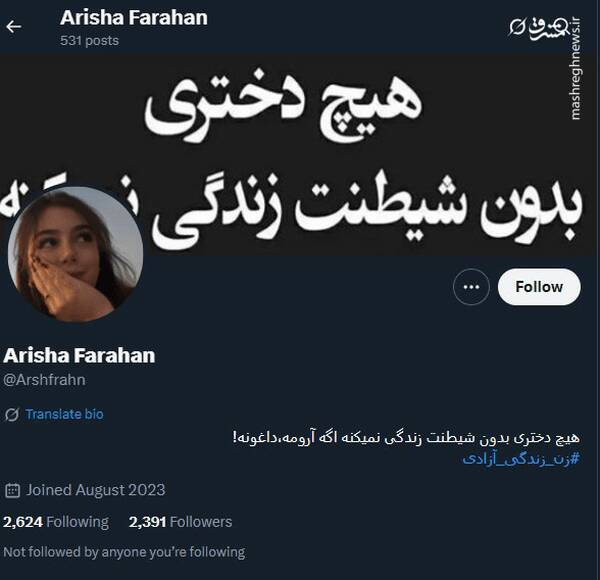Open the blue Persian hashtag in bio
The image size is (600, 580).
tap(521, 458)
